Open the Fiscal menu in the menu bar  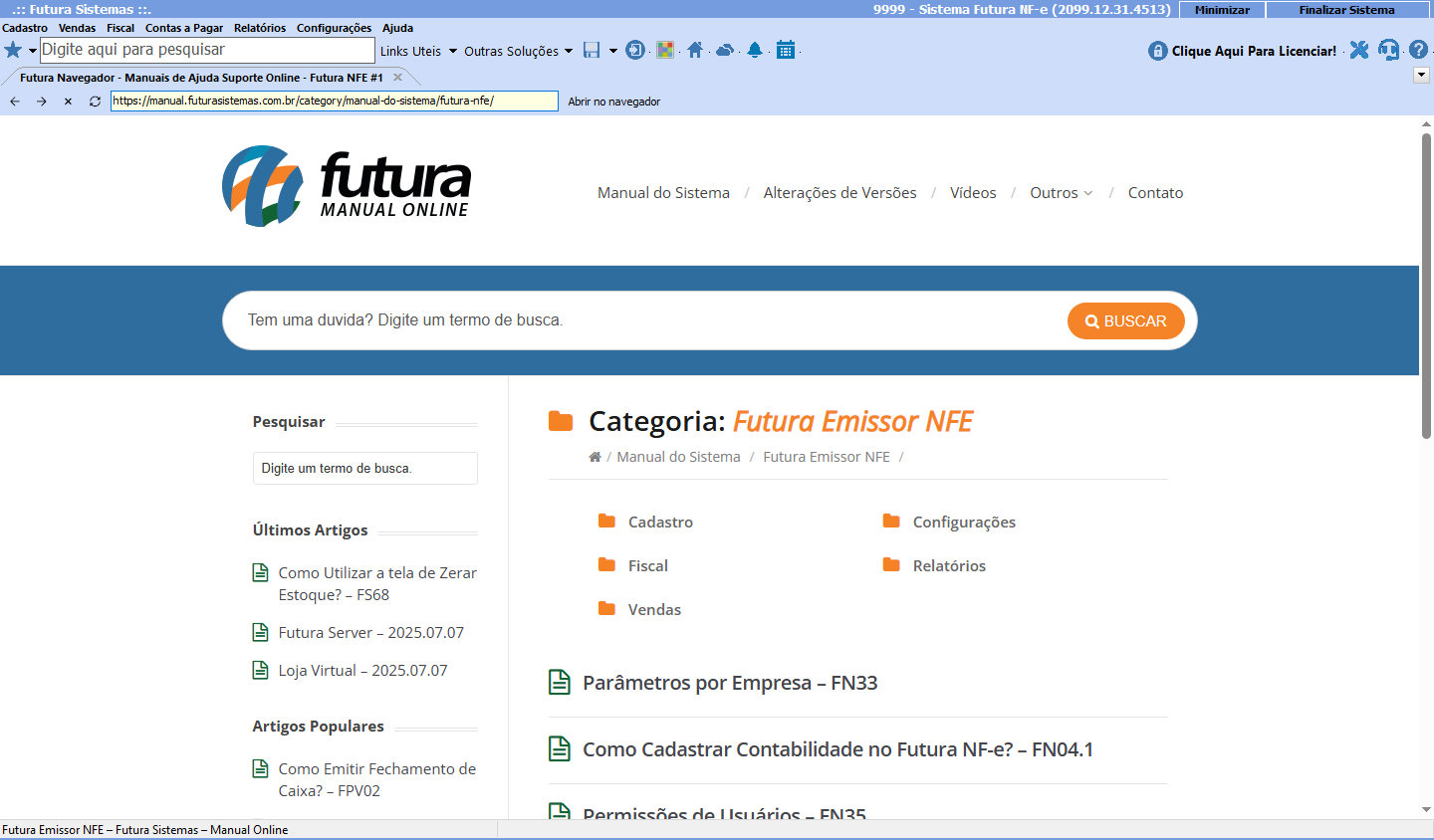click(x=120, y=28)
